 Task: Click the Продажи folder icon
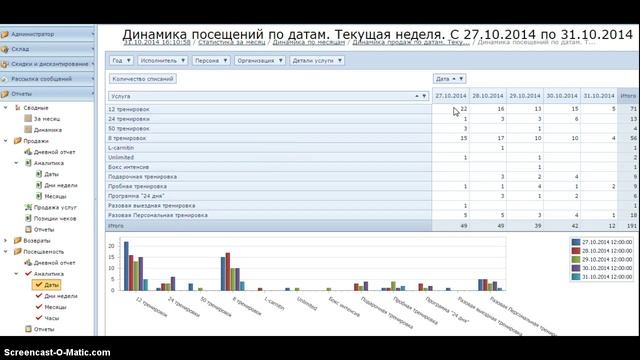coord(18,141)
